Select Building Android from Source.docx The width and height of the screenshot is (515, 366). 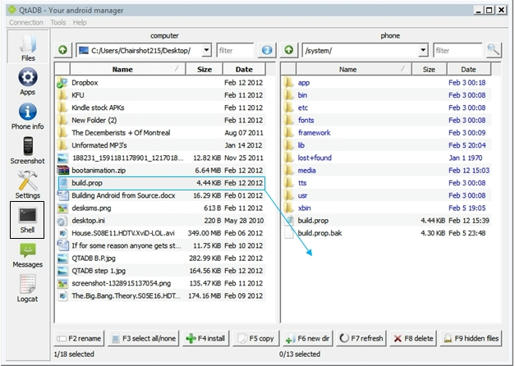point(161,195)
